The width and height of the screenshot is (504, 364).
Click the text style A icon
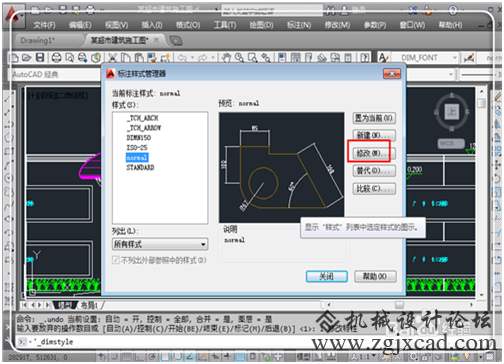pos(383,57)
